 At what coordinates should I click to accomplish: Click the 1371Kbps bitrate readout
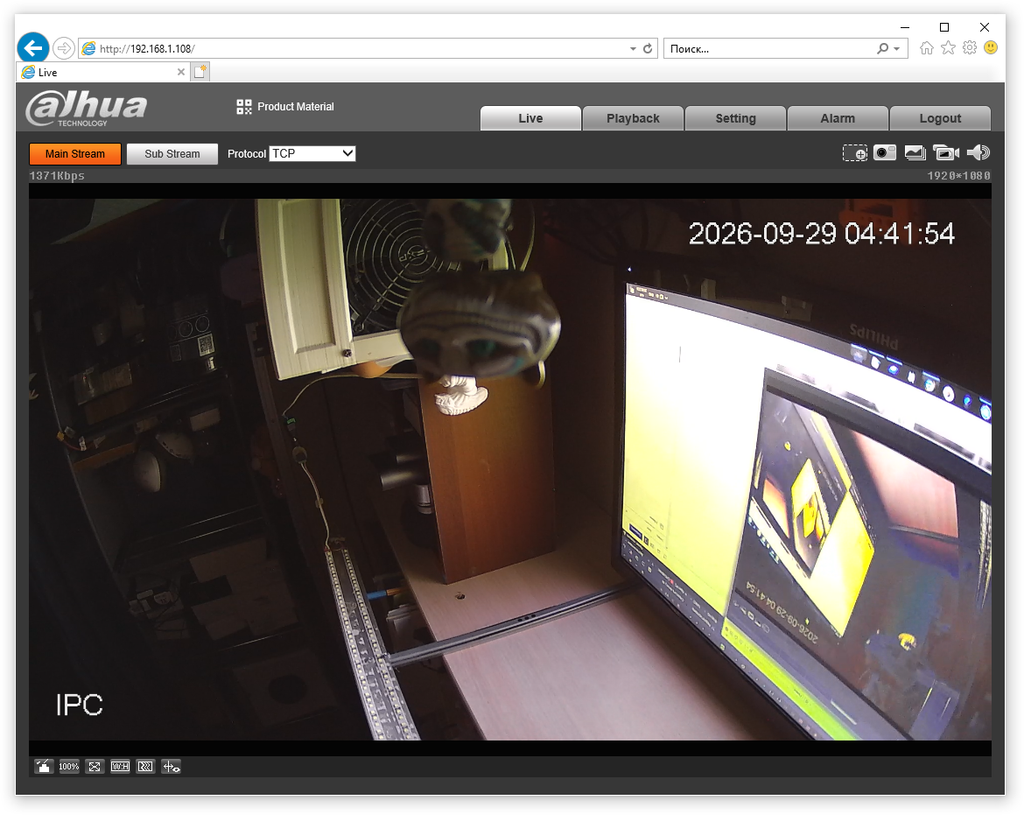pyautogui.click(x=57, y=176)
